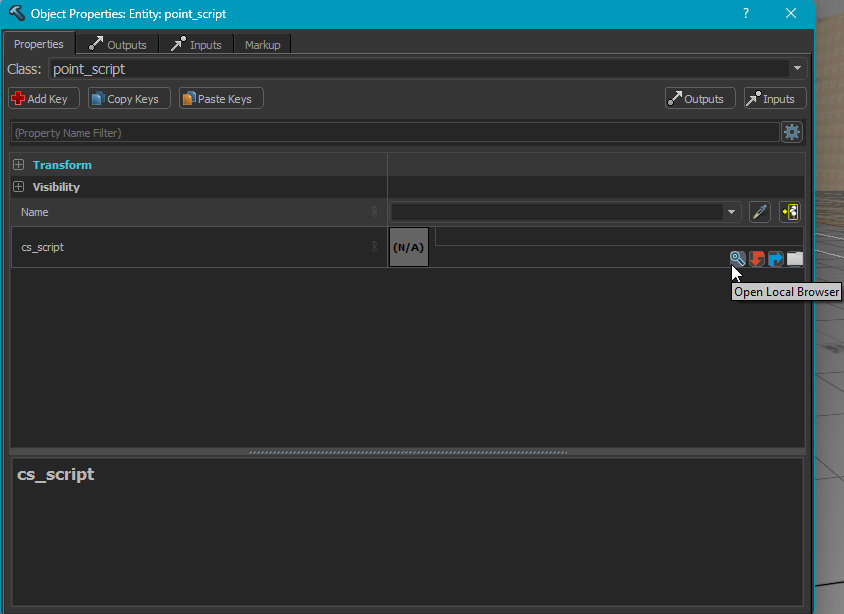Click the red down-arrow icon beside cs_script
The height and width of the screenshot is (614, 844).
click(757, 258)
